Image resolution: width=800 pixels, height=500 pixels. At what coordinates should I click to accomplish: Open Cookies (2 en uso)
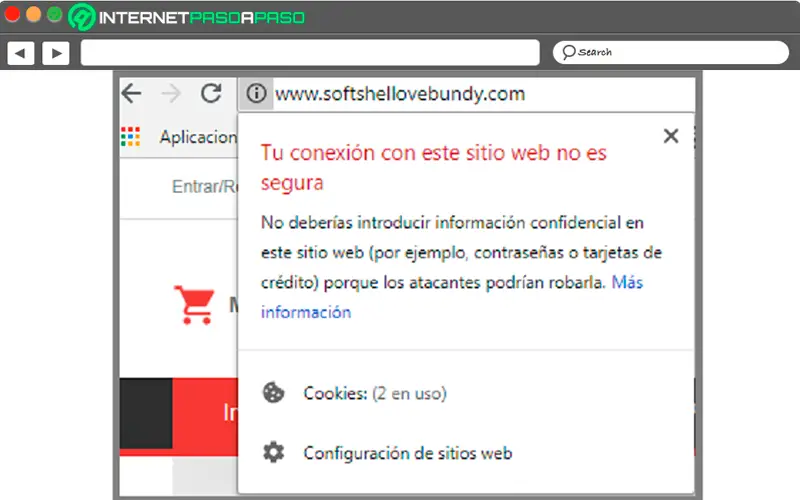375,393
